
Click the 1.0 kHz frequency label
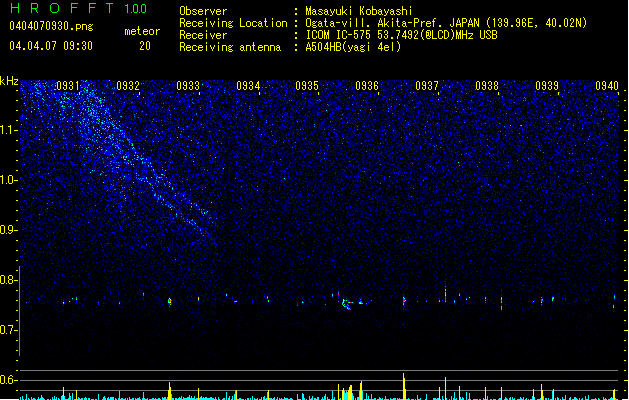point(8,180)
